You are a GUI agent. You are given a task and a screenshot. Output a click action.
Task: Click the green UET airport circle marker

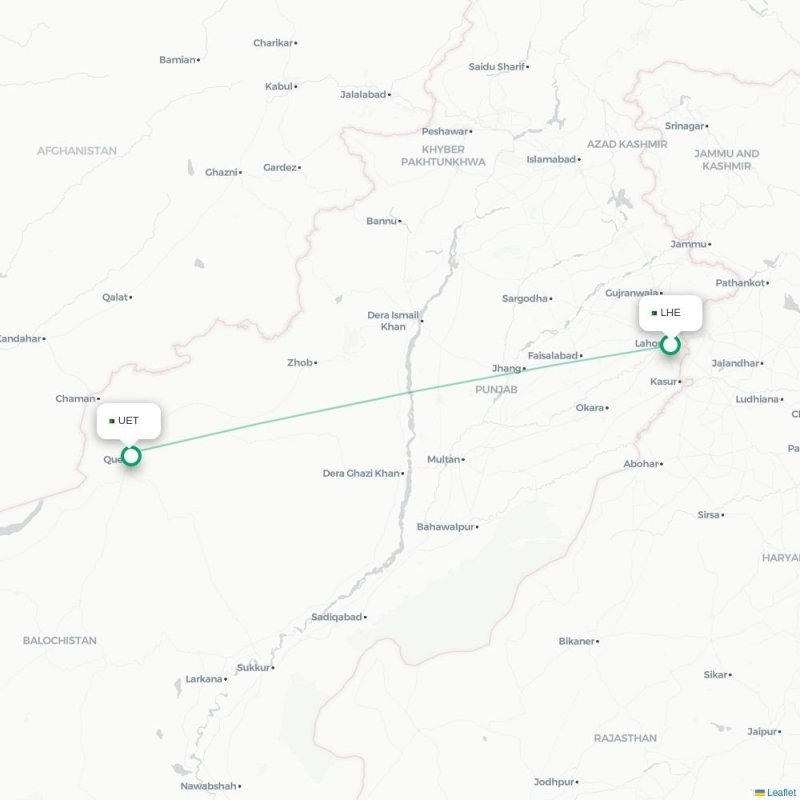click(131, 456)
